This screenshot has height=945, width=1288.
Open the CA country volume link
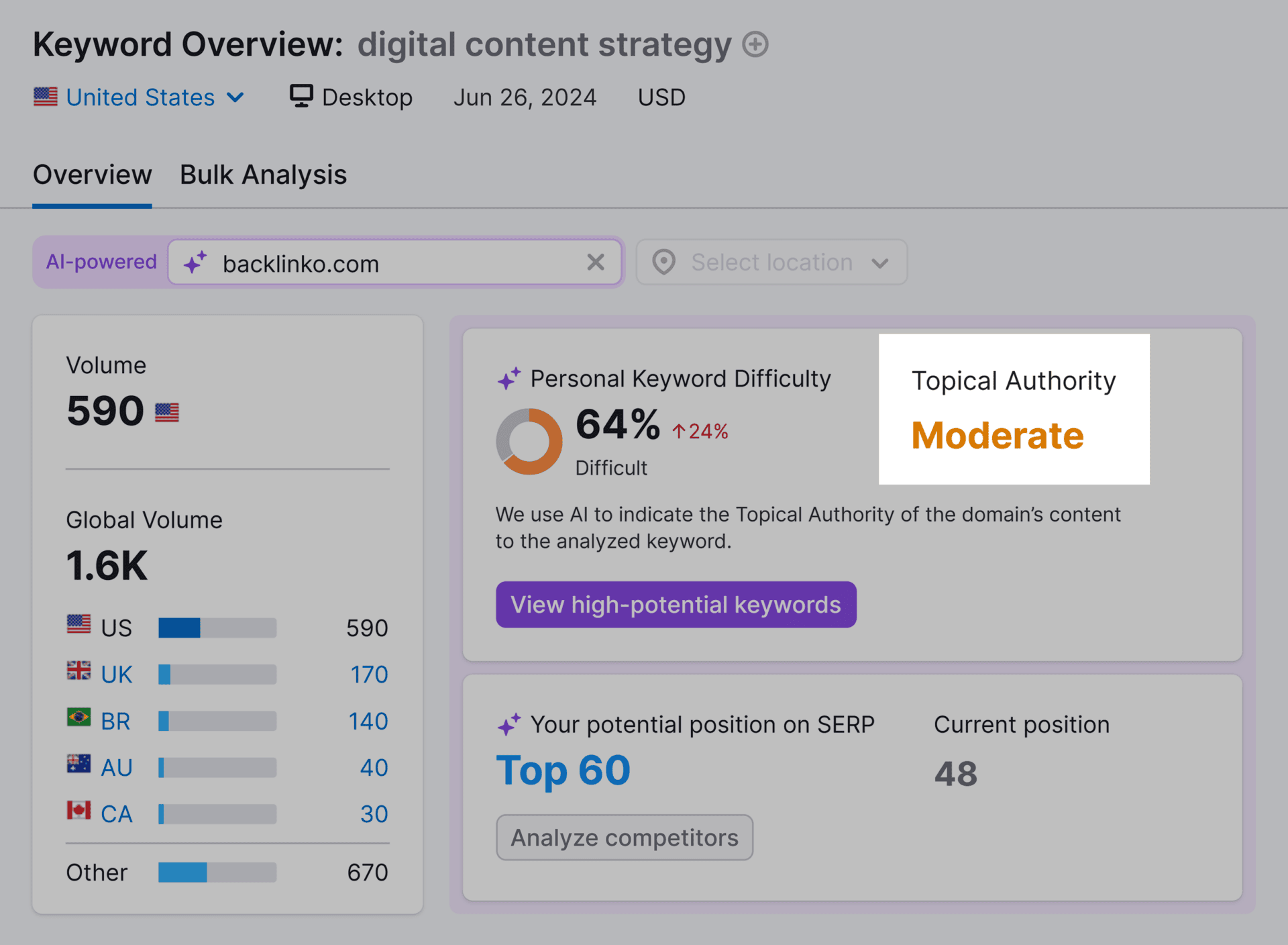click(117, 814)
